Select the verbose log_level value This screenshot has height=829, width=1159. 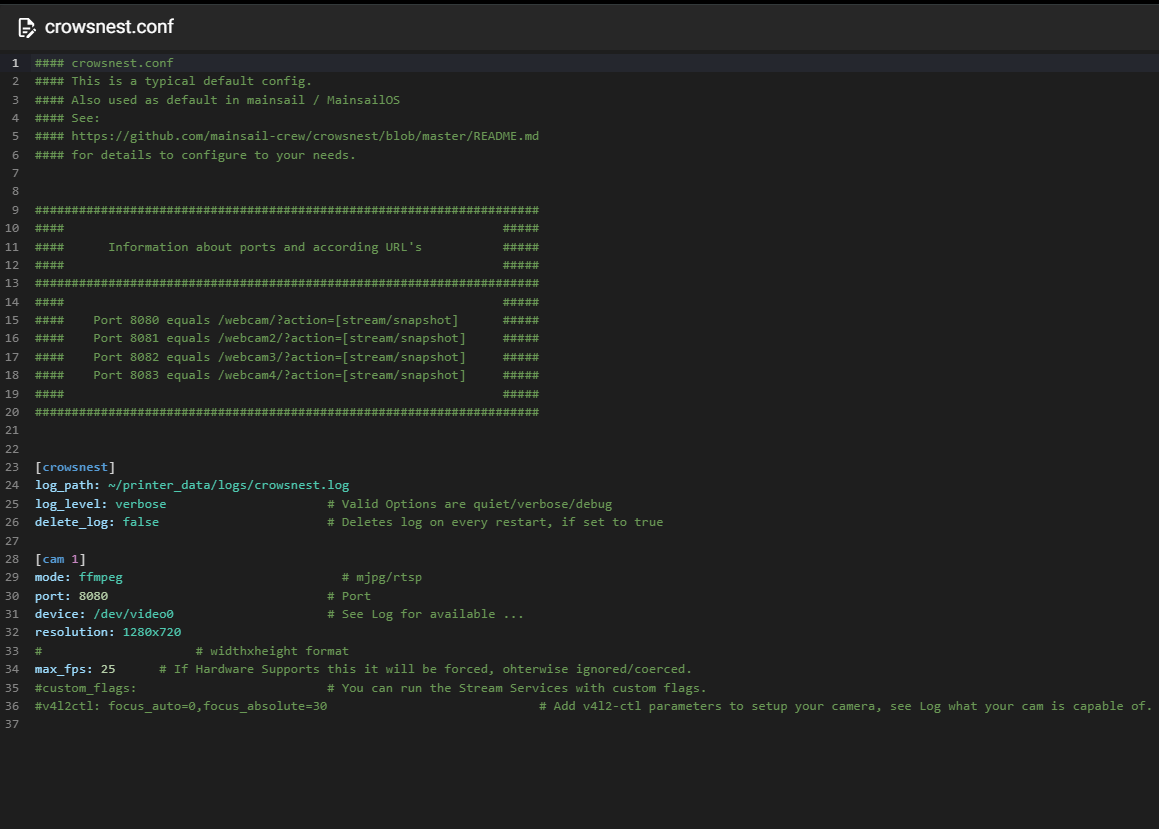140,503
